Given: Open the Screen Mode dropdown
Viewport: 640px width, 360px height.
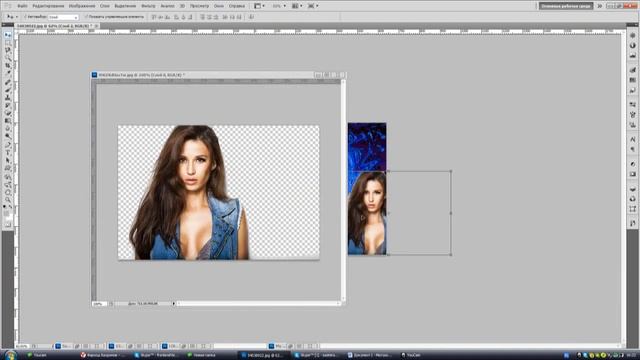Looking at the screenshot, I should click(x=313, y=6).
